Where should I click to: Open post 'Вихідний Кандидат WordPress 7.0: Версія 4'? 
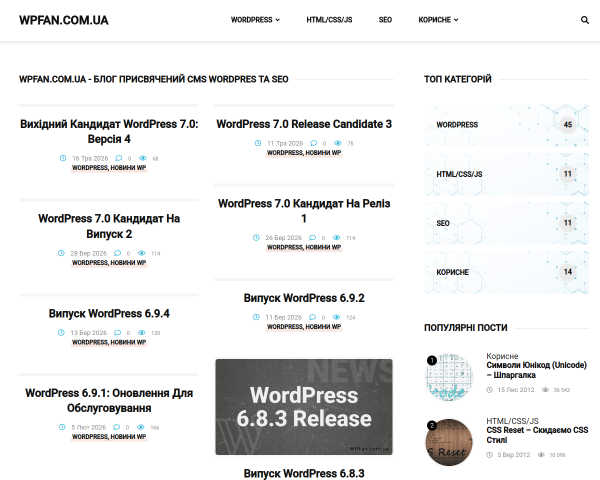coord(109,131)
